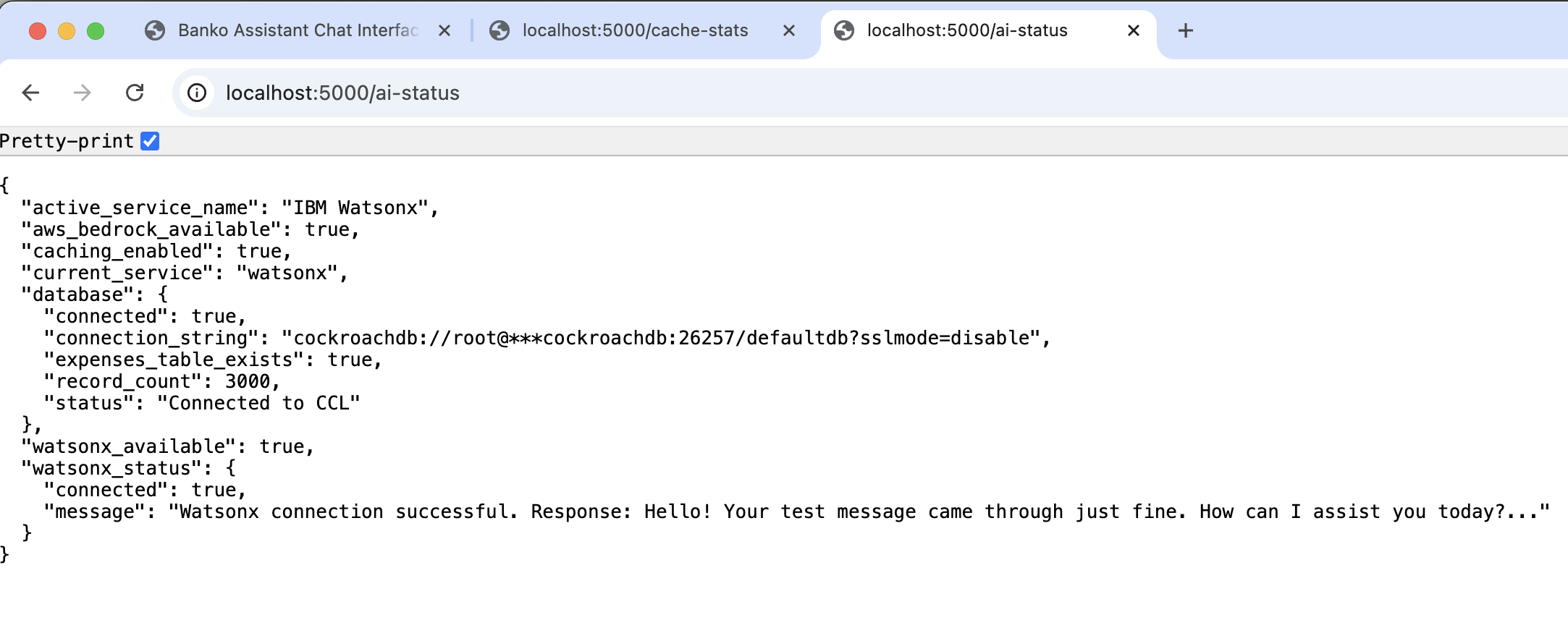The image size is (1568, 641).
Task: Close the cache-stats tab
Action: tap(789, 30)
